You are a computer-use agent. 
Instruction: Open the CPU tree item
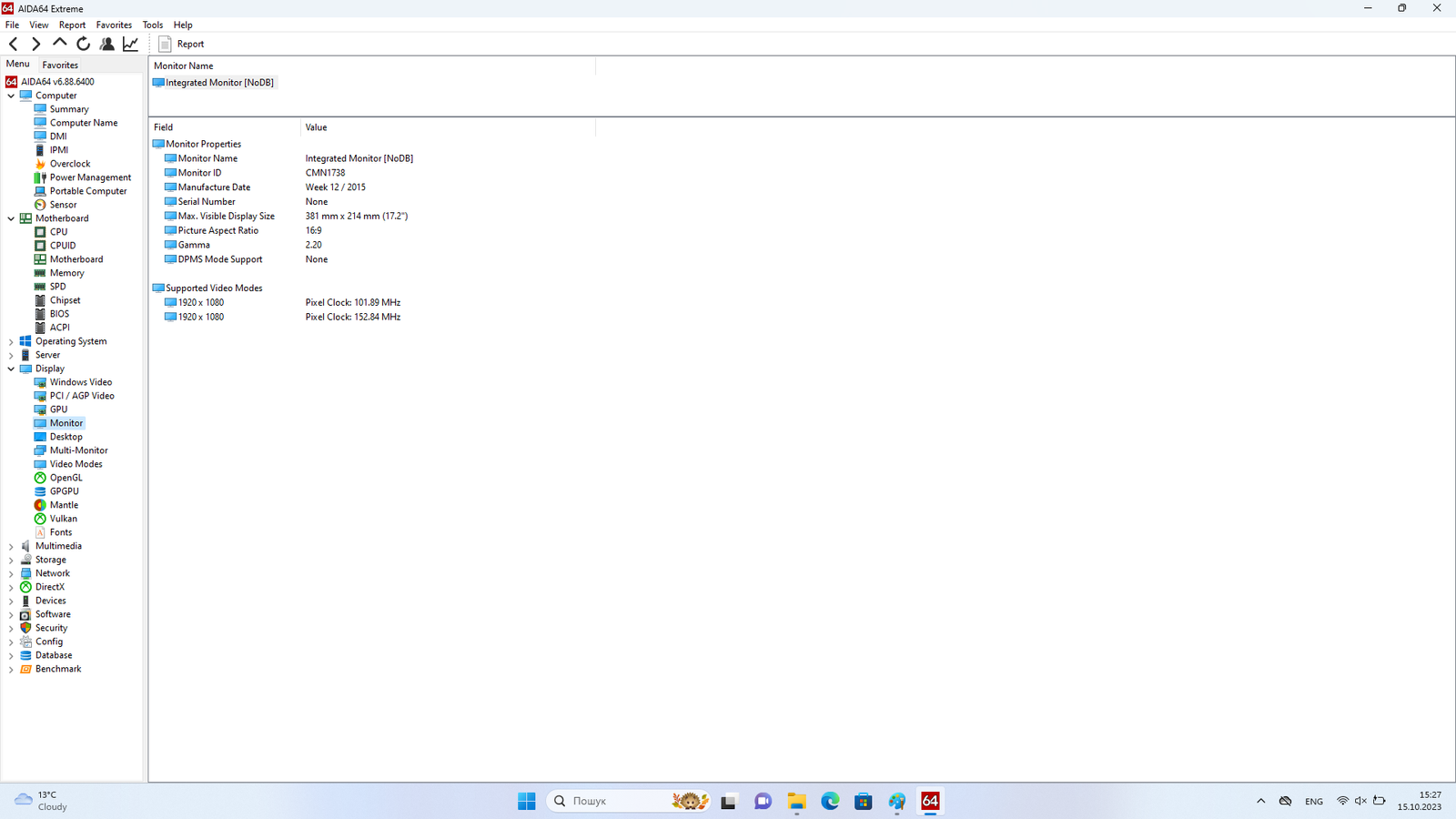pyautogui.click(x=51, y=232)
